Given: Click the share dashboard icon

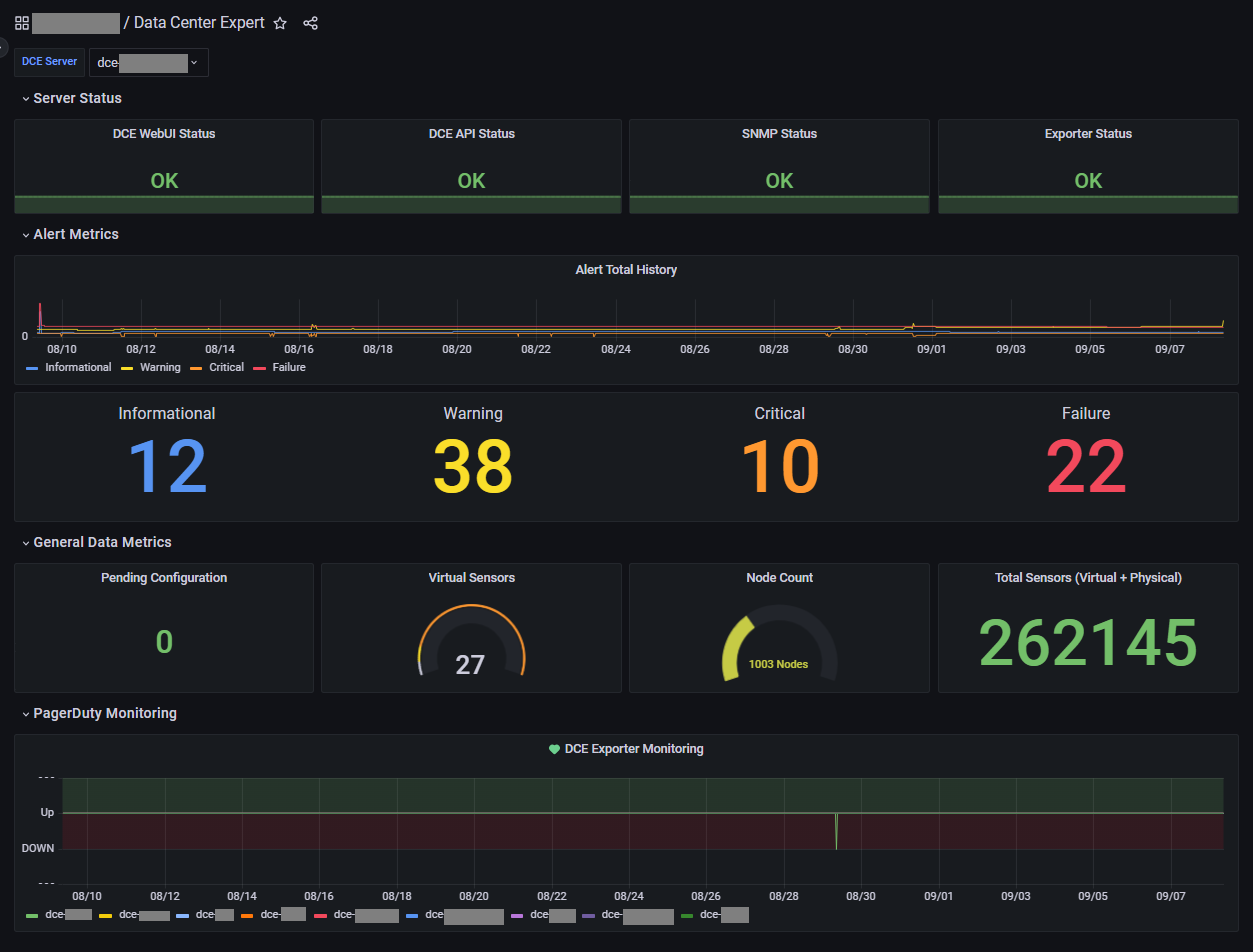Looking at the screenshot, I should [311, 23].
